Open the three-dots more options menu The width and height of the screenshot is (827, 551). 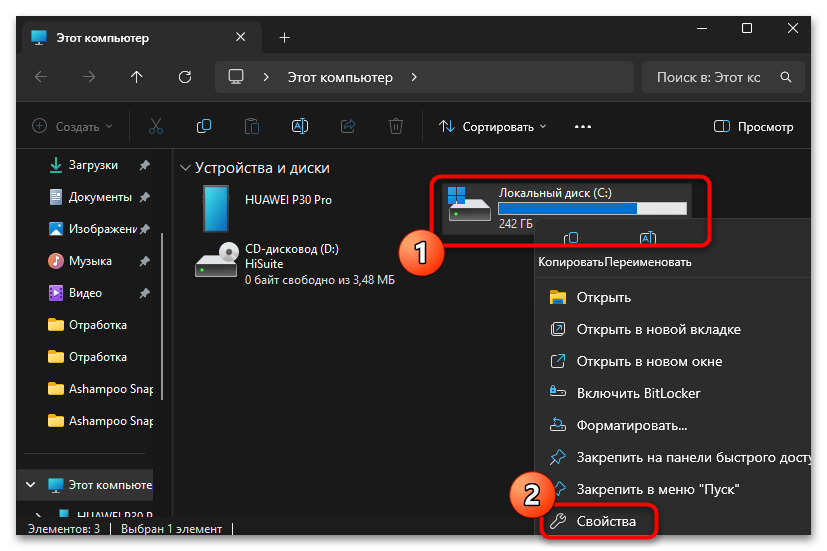[x=583, y=127]
